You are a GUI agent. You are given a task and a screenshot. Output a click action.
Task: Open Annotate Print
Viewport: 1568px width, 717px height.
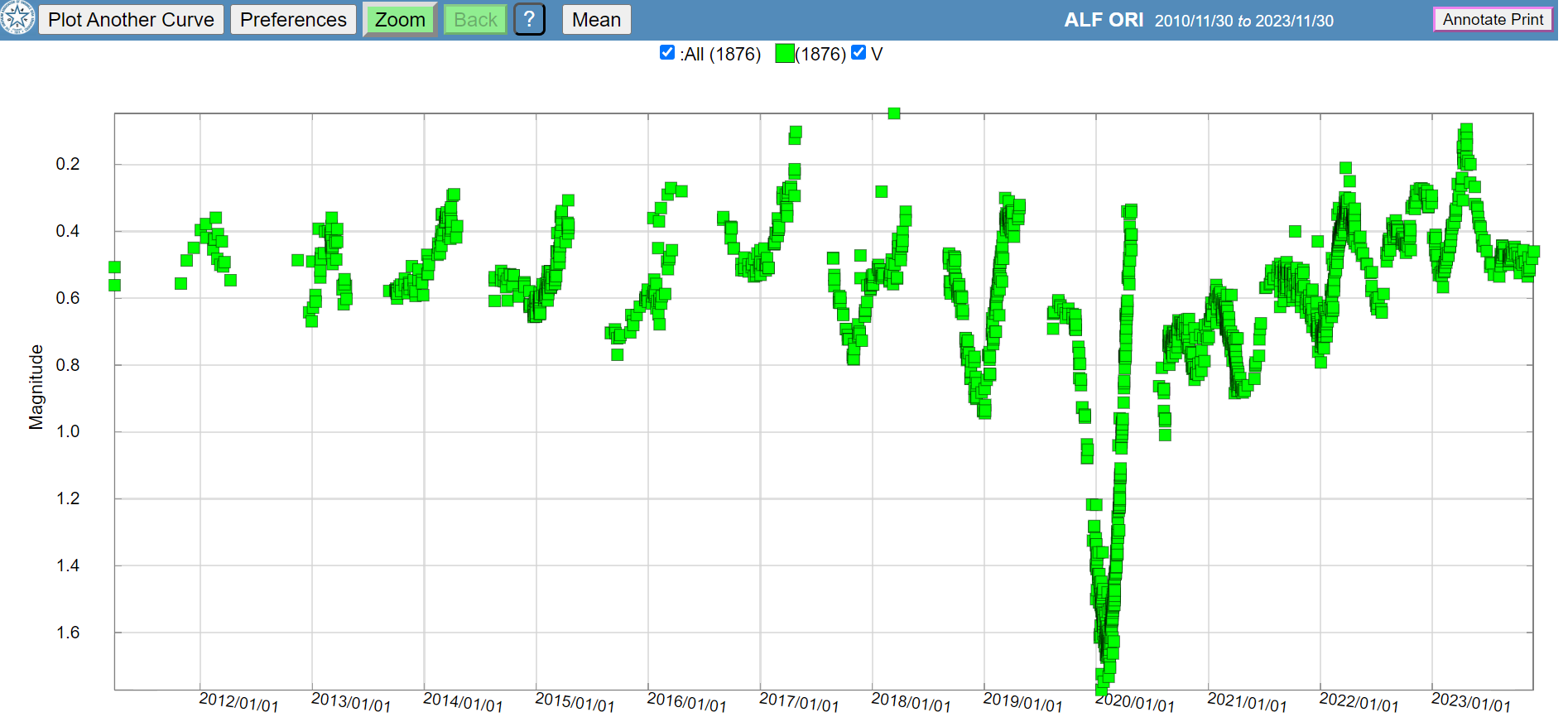point(1493,19)
